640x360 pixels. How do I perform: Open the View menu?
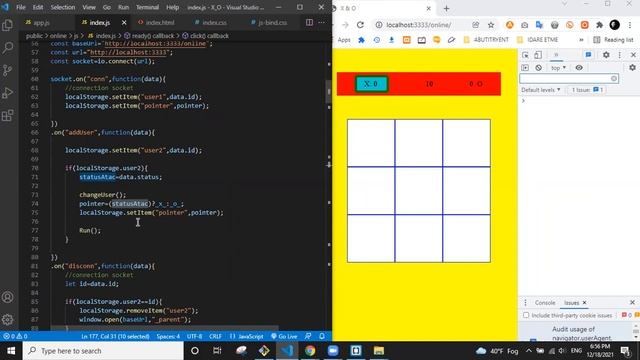click(x=89, y=7)
